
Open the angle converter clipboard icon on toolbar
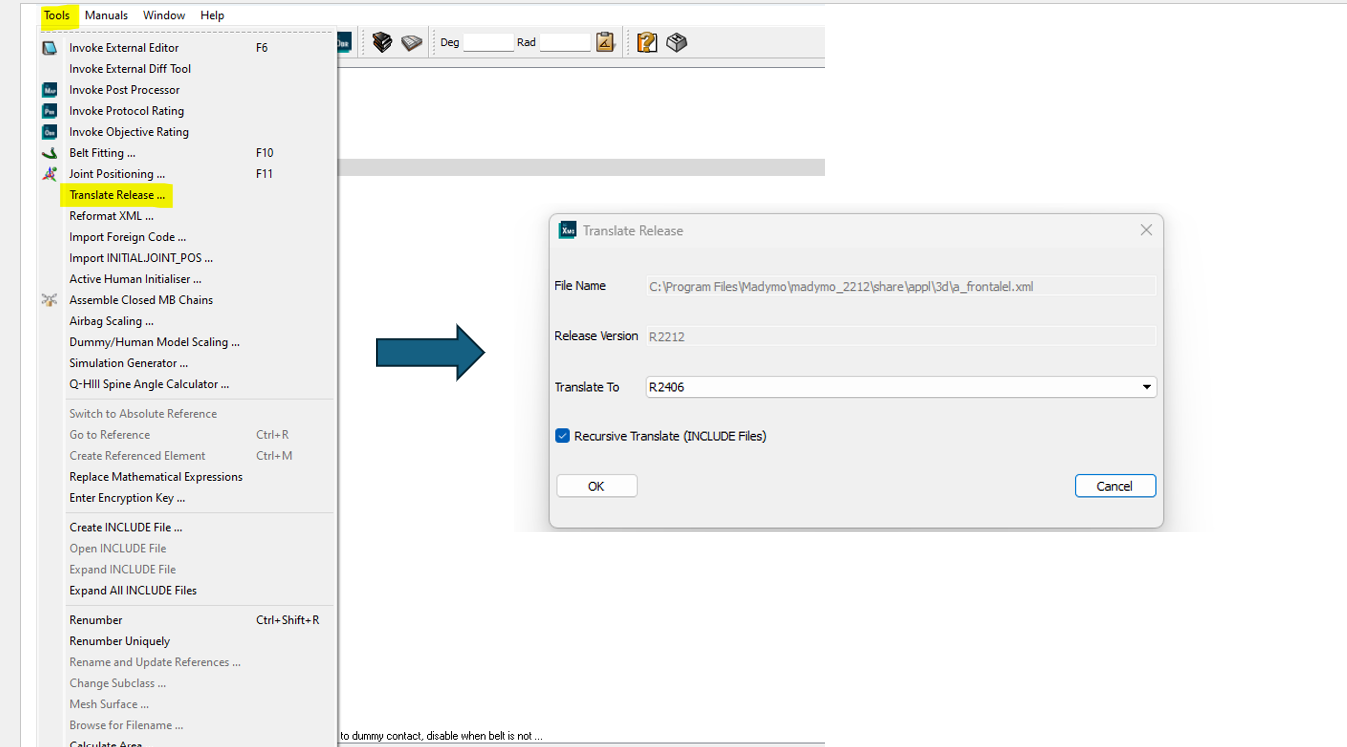[x=604, y=42]
